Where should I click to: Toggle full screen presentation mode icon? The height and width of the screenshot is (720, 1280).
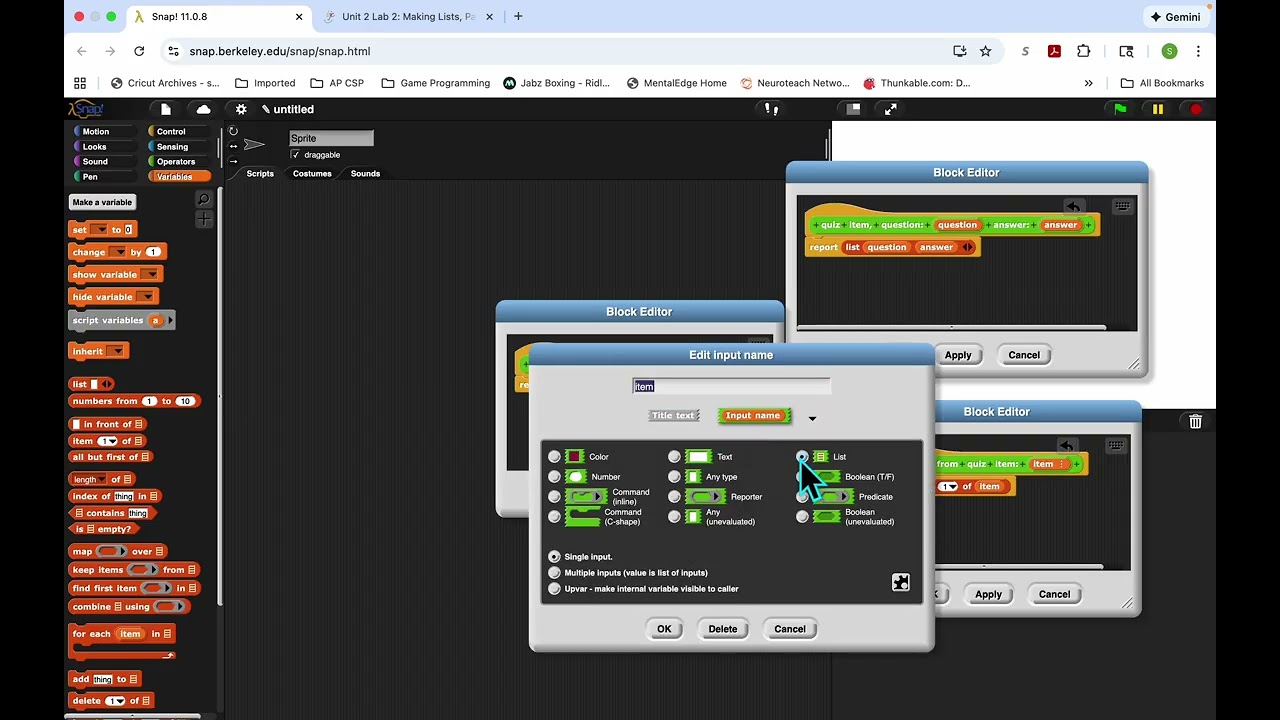890,109
